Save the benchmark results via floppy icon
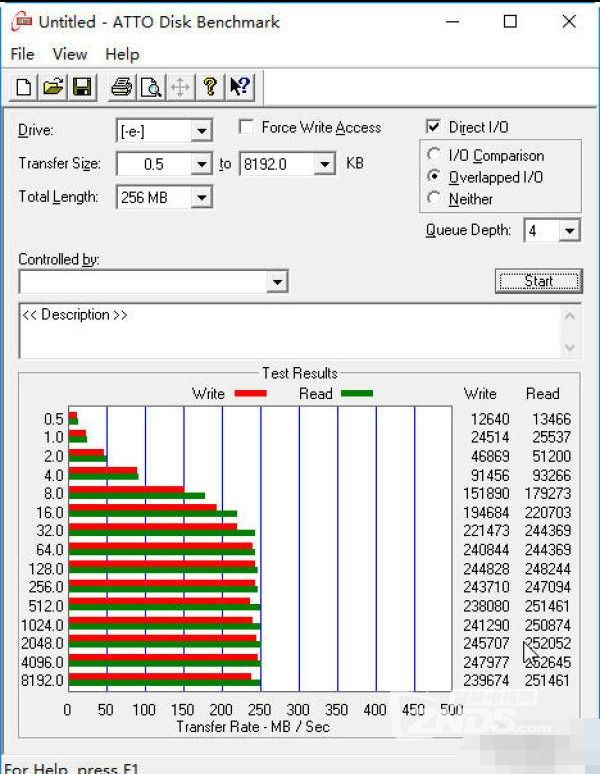Viewport: 600px width, 774px height. coord(82,87)
